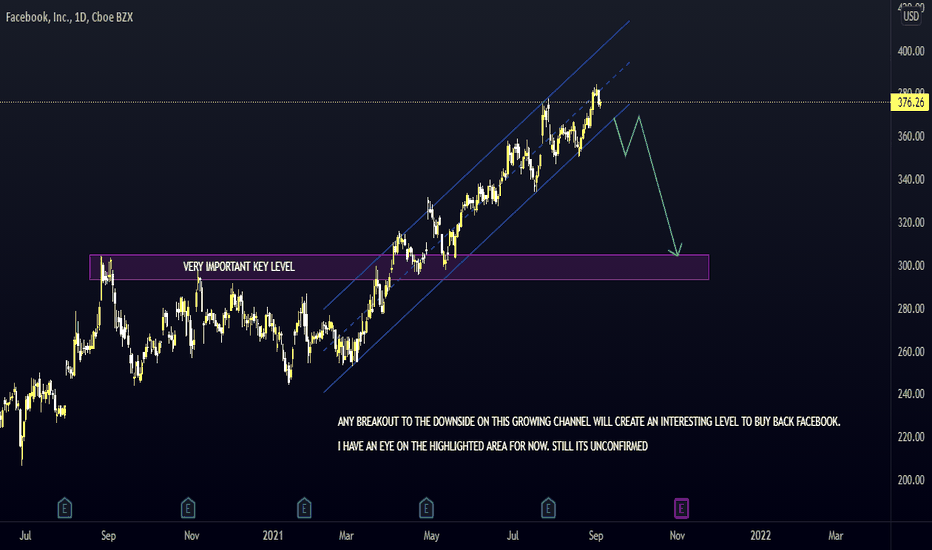Select the current price label 376.26

[x=911, y=103]
